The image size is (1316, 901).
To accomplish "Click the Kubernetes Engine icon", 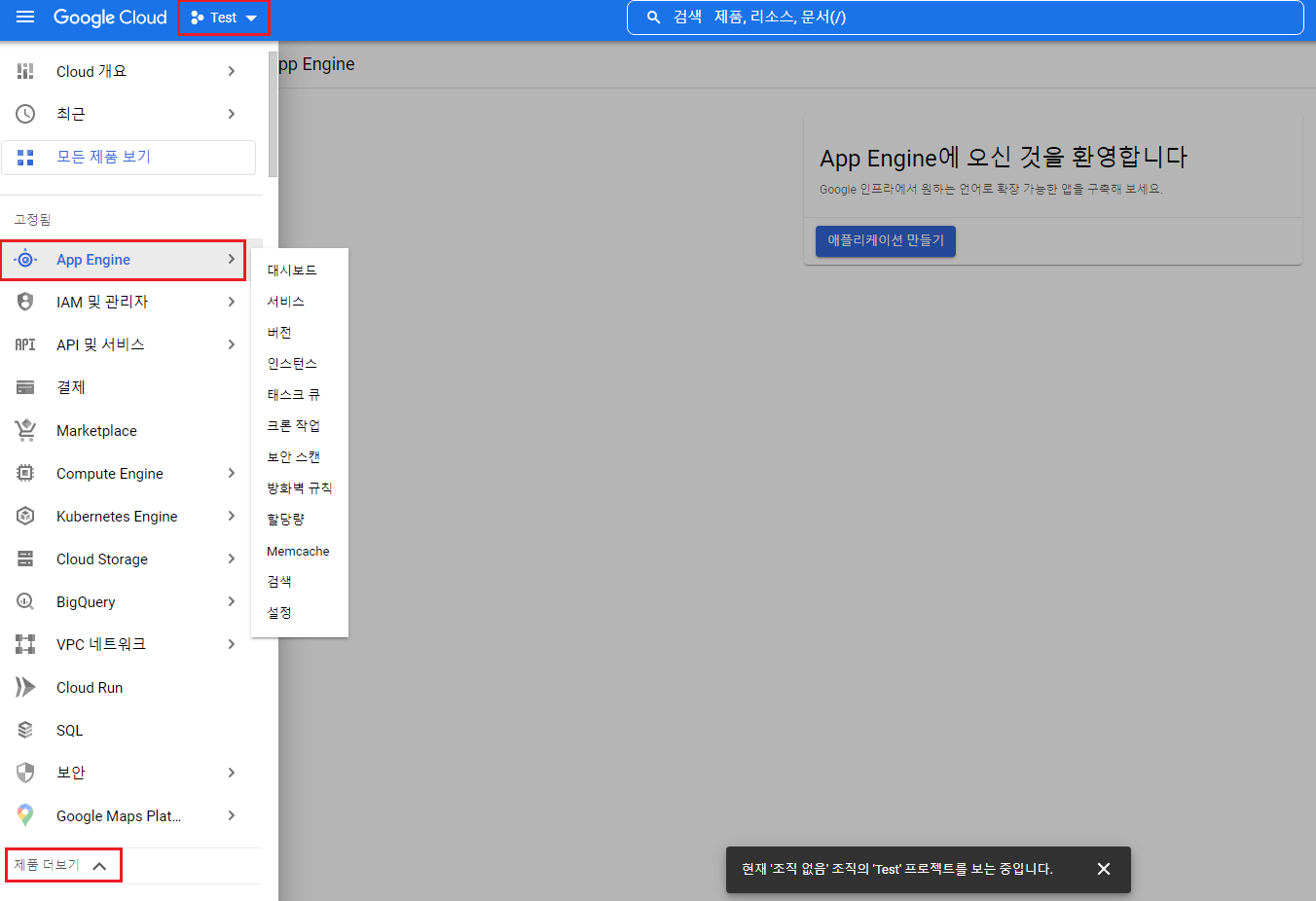I will (25, 516).
